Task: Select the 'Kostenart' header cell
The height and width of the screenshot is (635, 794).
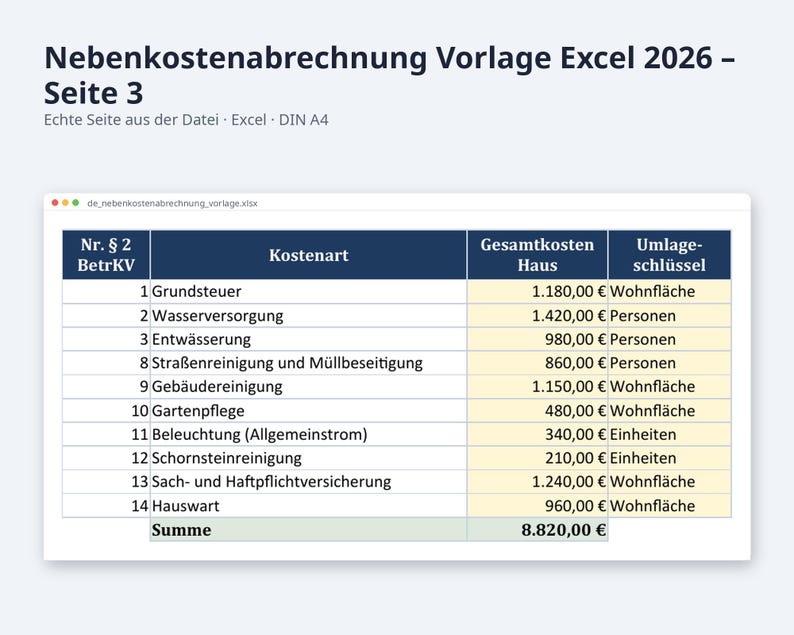Action: pyautogui.click(x=308, y=255)
